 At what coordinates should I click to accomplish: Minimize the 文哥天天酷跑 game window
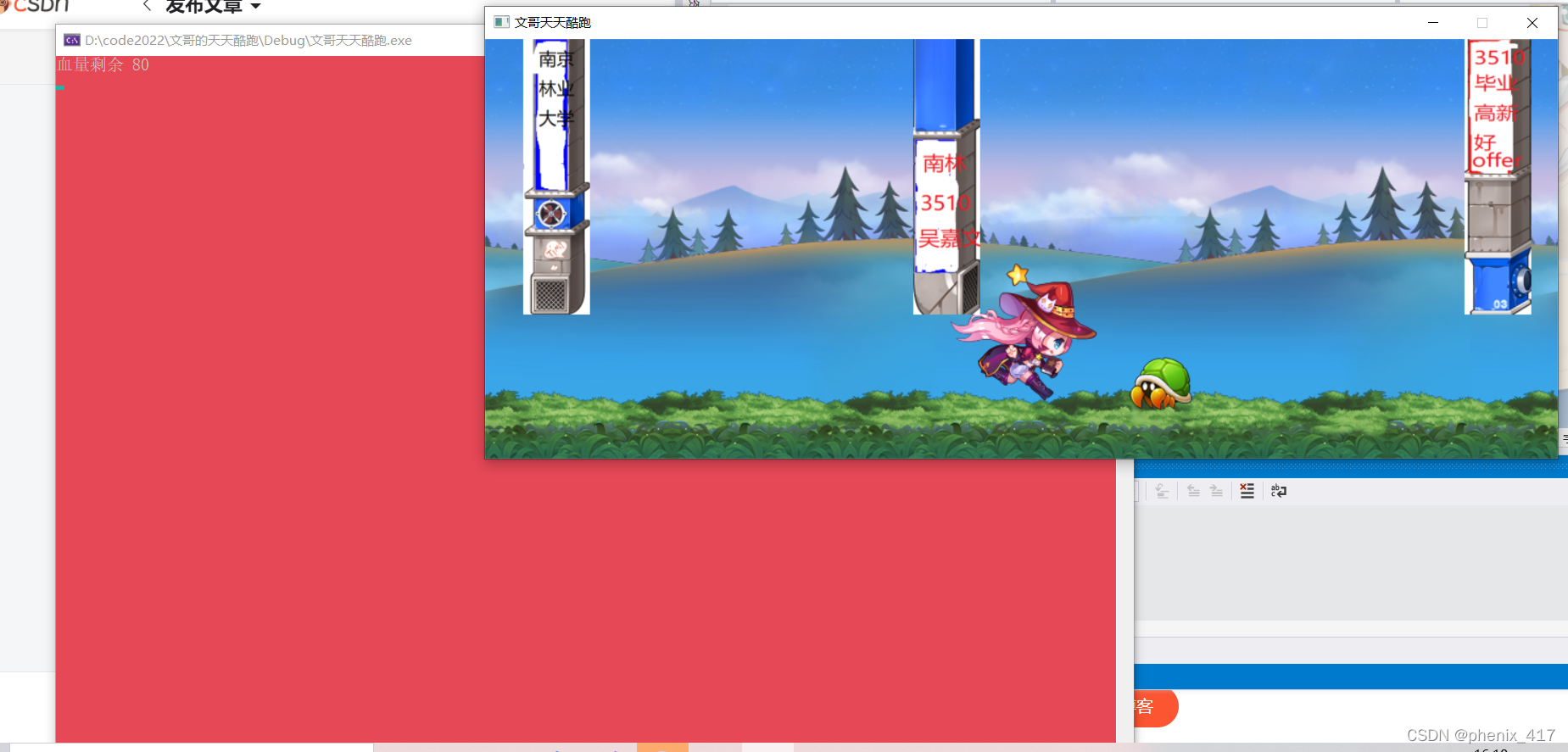(1433, 23)
